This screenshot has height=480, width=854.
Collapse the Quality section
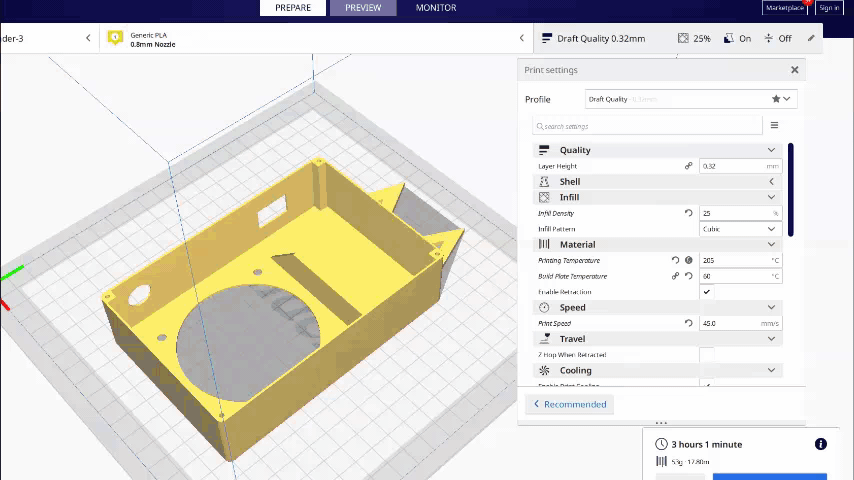(x=771, y=150)
